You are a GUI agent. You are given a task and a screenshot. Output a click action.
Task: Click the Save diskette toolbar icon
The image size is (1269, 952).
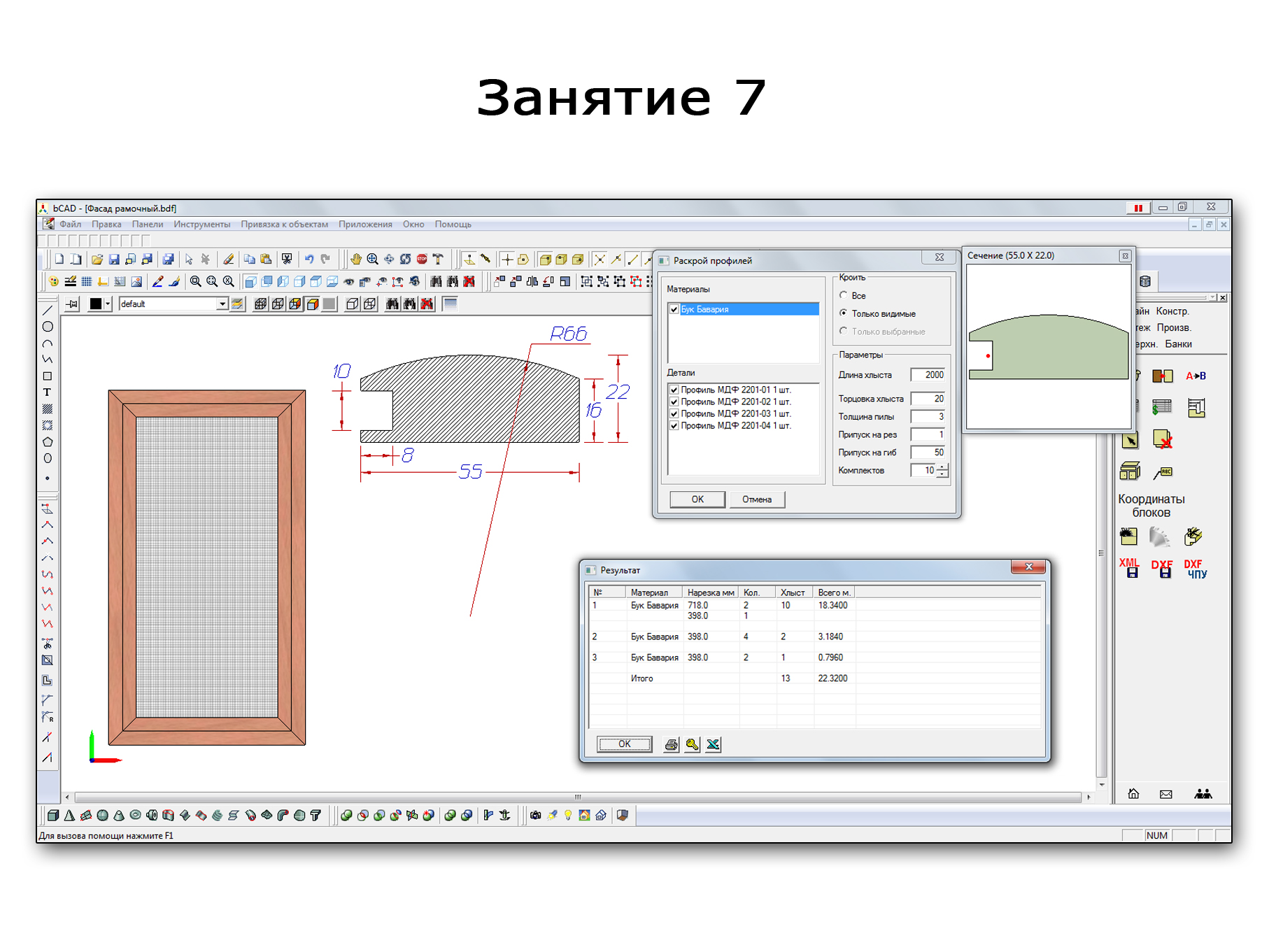coord(114,260)
